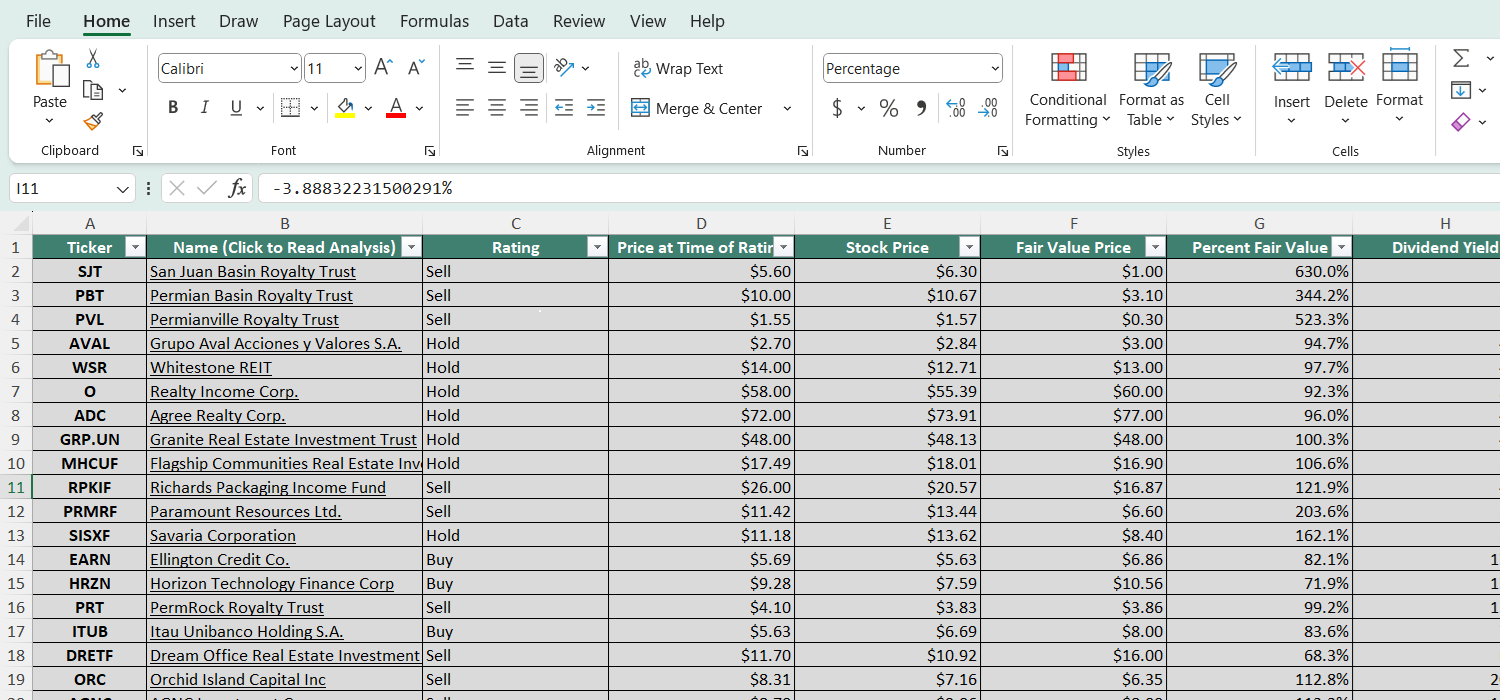Viewport: 1500px width, 700px height.
Task: Click the Increase Indent icon
Action: (596, 107)
